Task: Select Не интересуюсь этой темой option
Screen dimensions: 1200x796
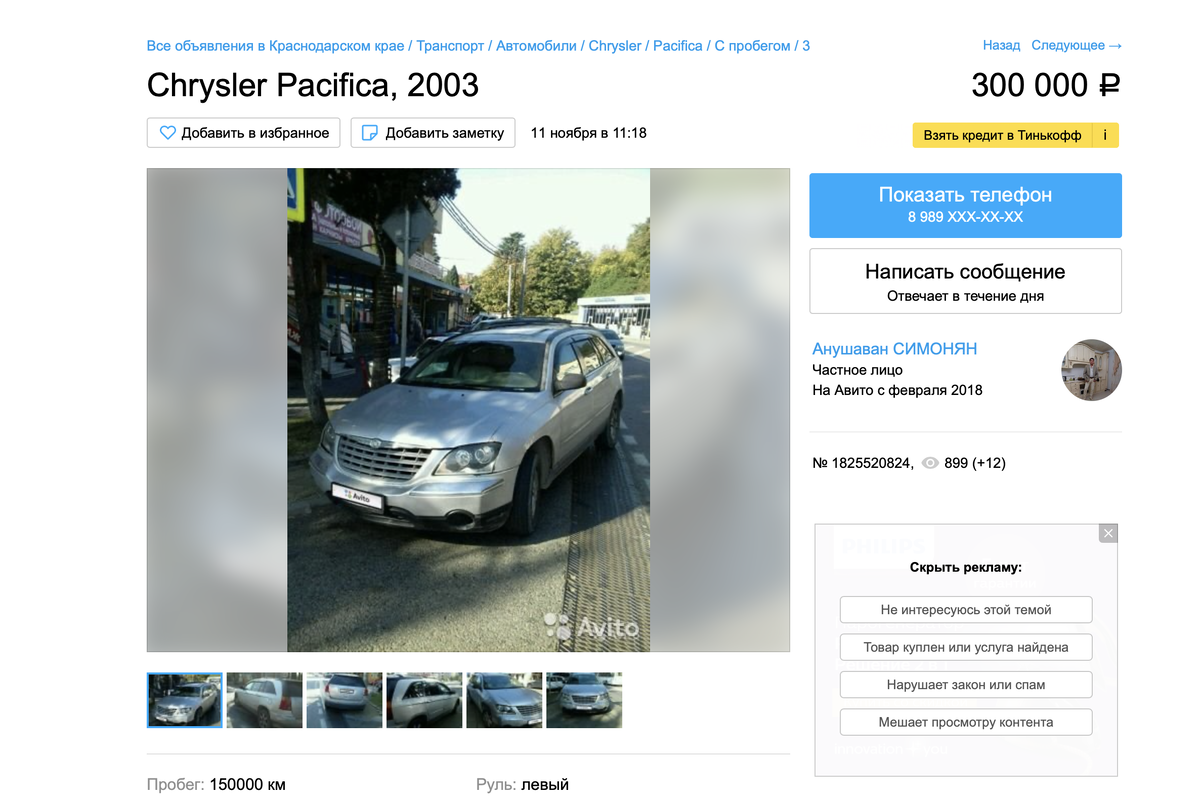Action: pyautogui.click(x=966, y=609)
